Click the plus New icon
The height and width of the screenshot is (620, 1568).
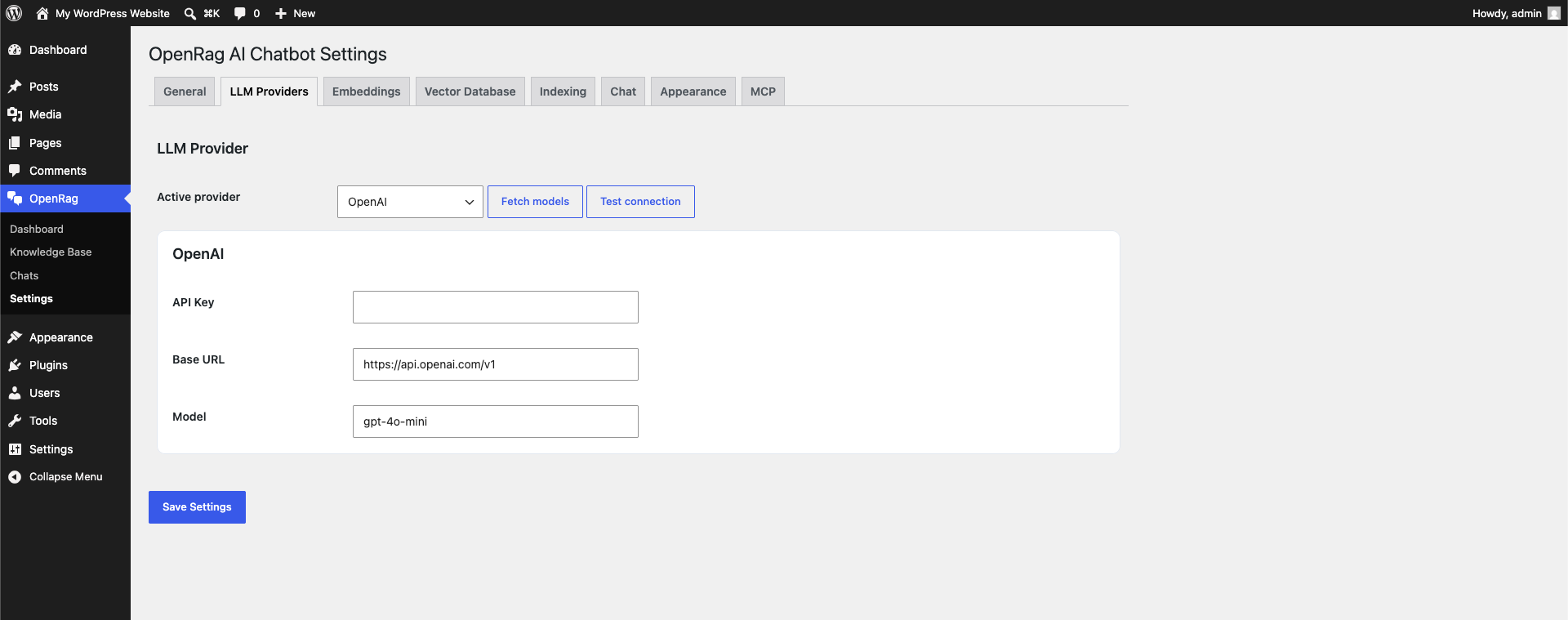coord(281,13)
